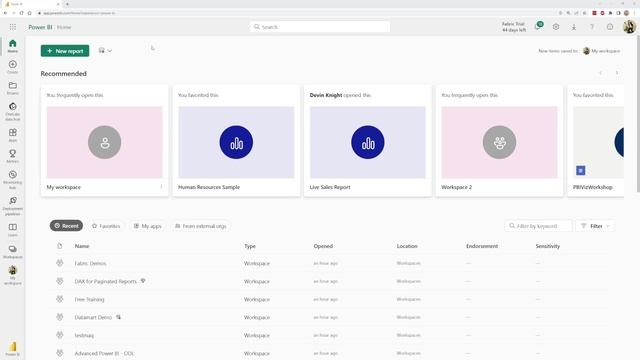Image resolution: width=640 pixels, height=360 pixels.
Task: Open the user profile avatar
Action: (629, 27)
